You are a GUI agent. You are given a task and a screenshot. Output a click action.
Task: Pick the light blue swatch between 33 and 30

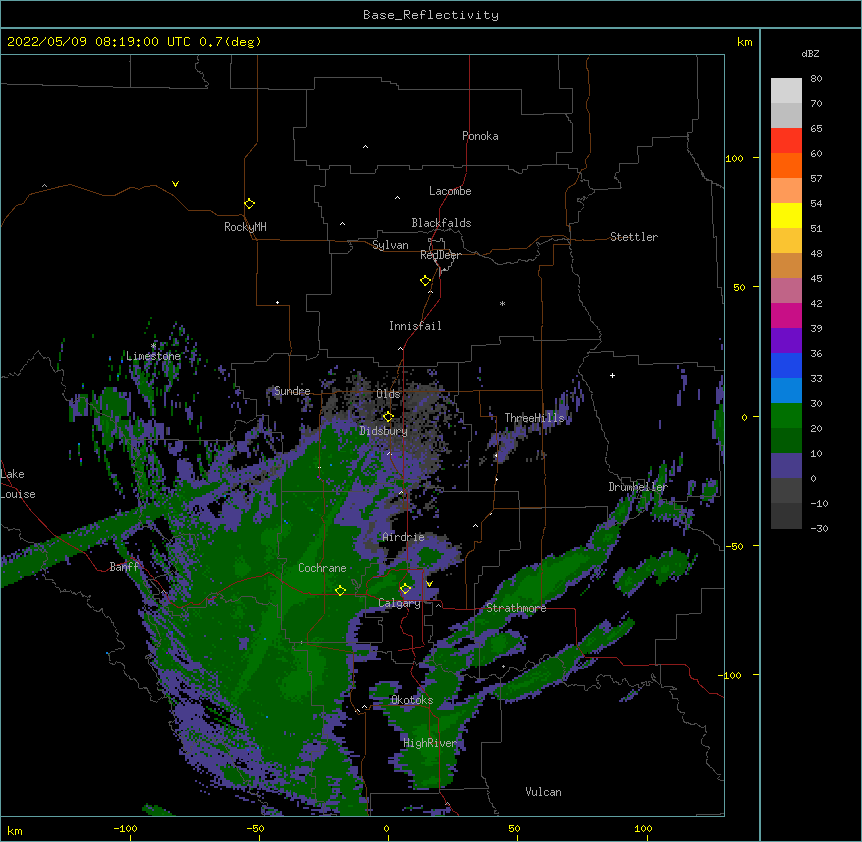(786, 390)
